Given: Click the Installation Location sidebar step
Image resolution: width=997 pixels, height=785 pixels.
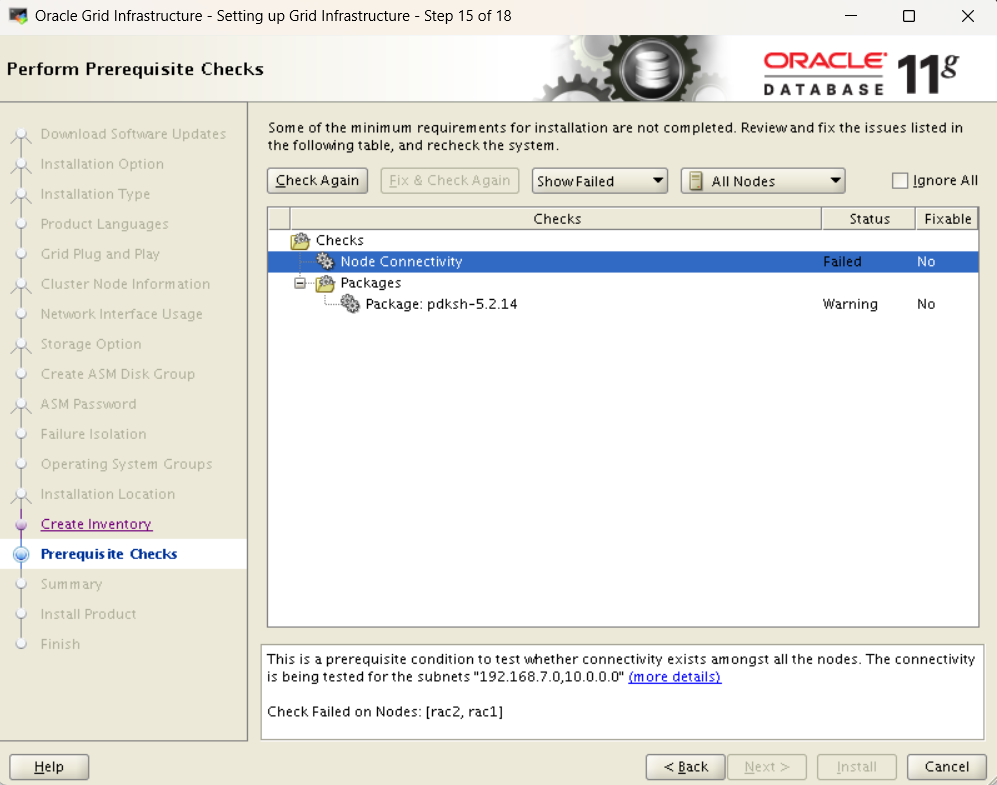Looking at the screenshot, I should (x=107, y=494).
